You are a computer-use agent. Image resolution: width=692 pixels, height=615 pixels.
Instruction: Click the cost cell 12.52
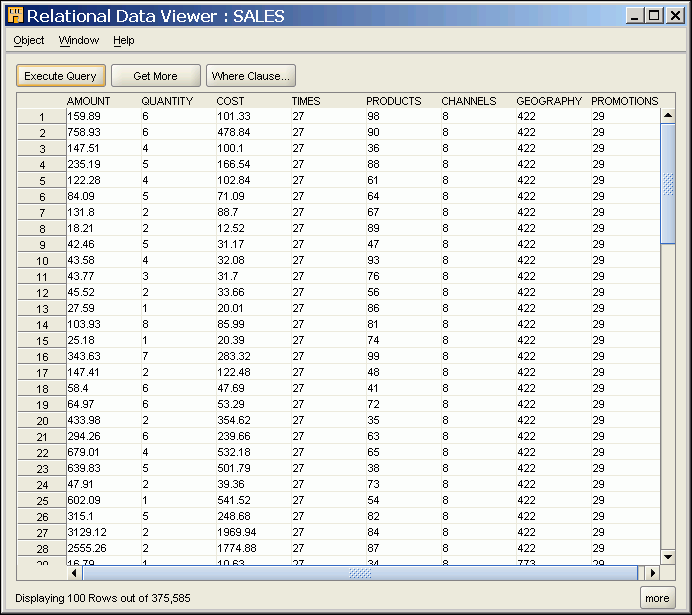click(254, 228)
